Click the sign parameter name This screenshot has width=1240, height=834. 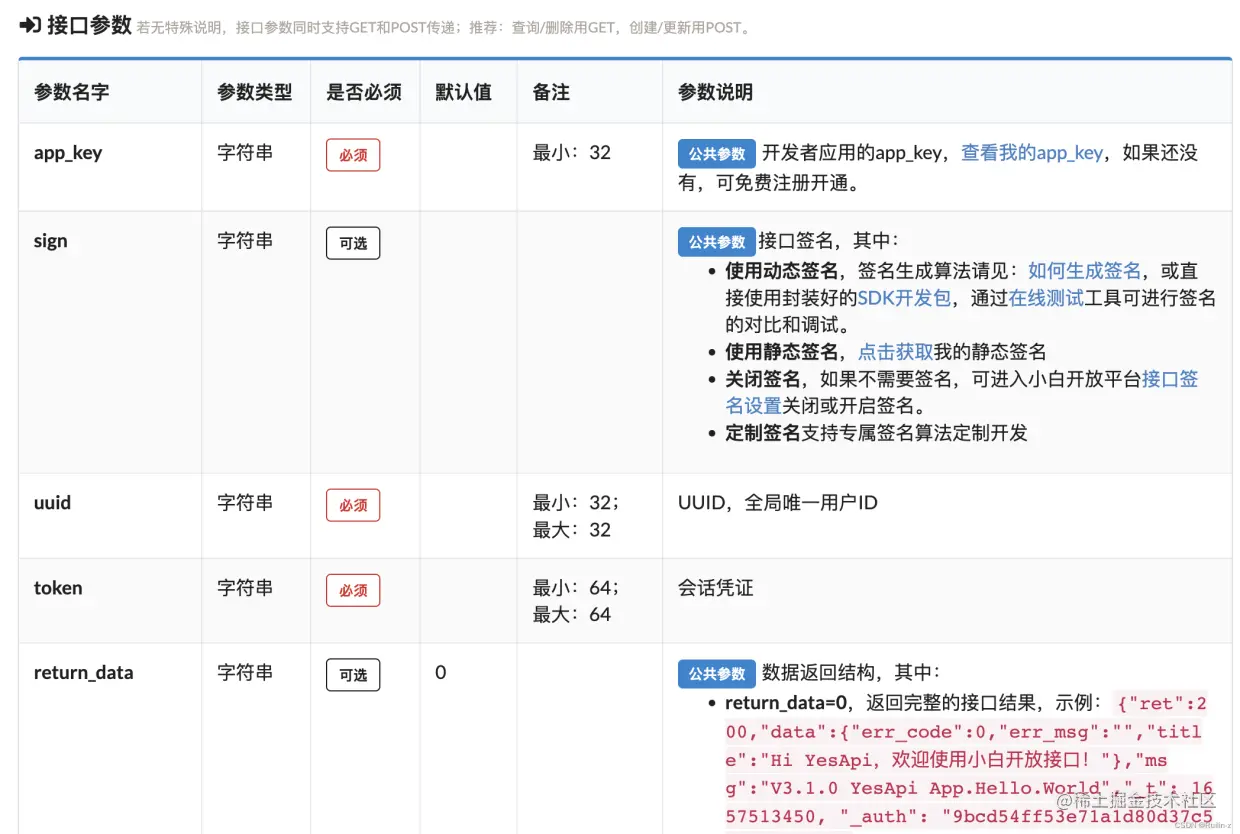(x=51, y=241)
